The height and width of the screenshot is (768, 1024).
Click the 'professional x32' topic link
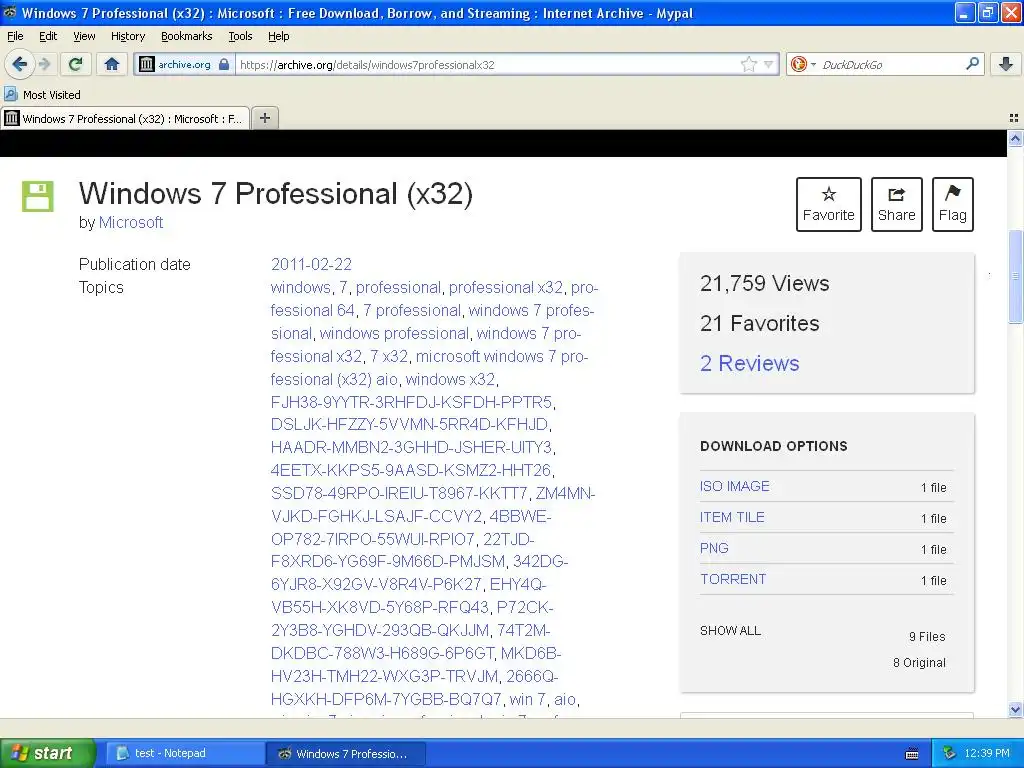[x=505, y=287]
